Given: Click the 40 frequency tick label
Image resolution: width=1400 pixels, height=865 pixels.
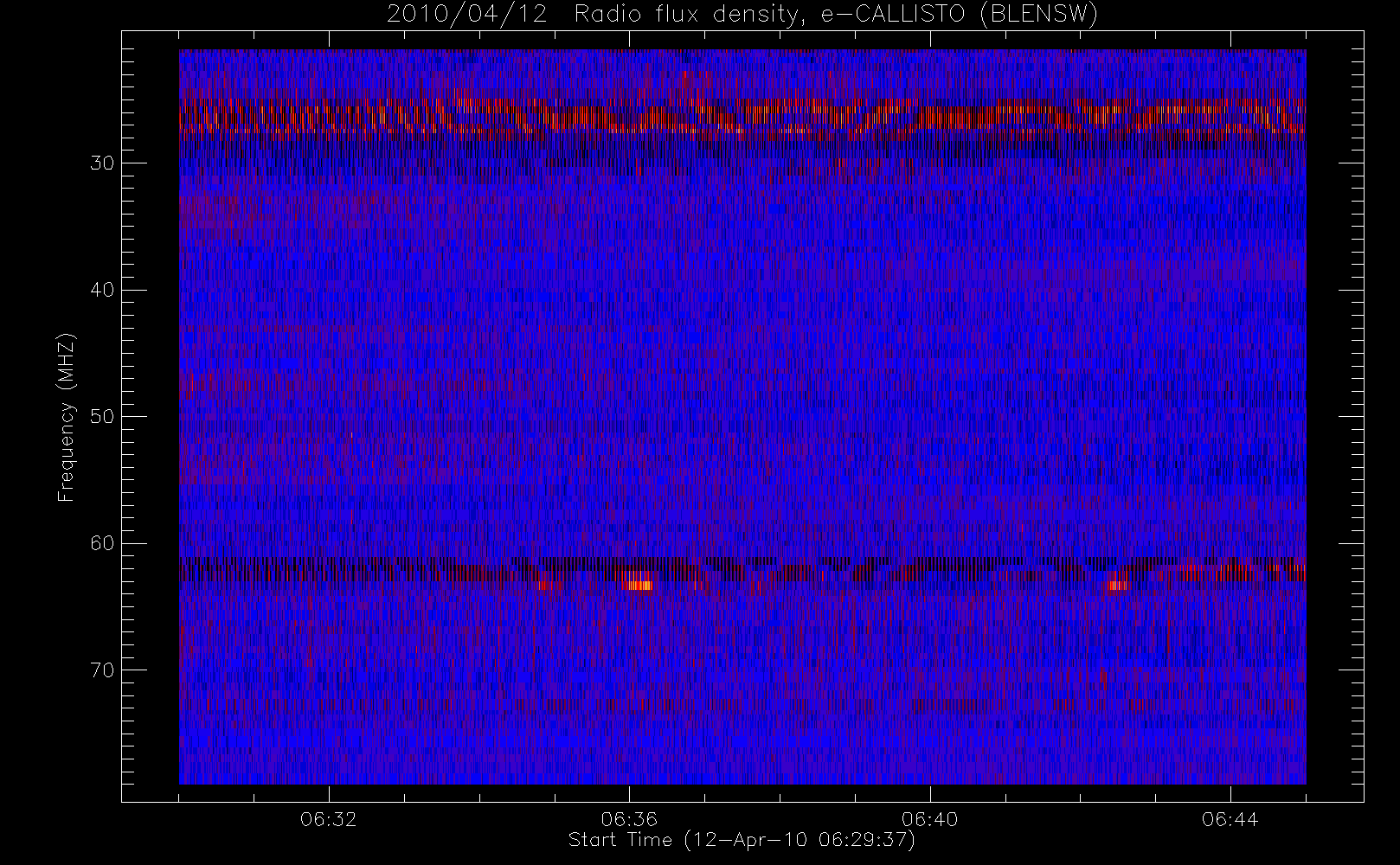Looking at the screenshot, I should 101,290.
